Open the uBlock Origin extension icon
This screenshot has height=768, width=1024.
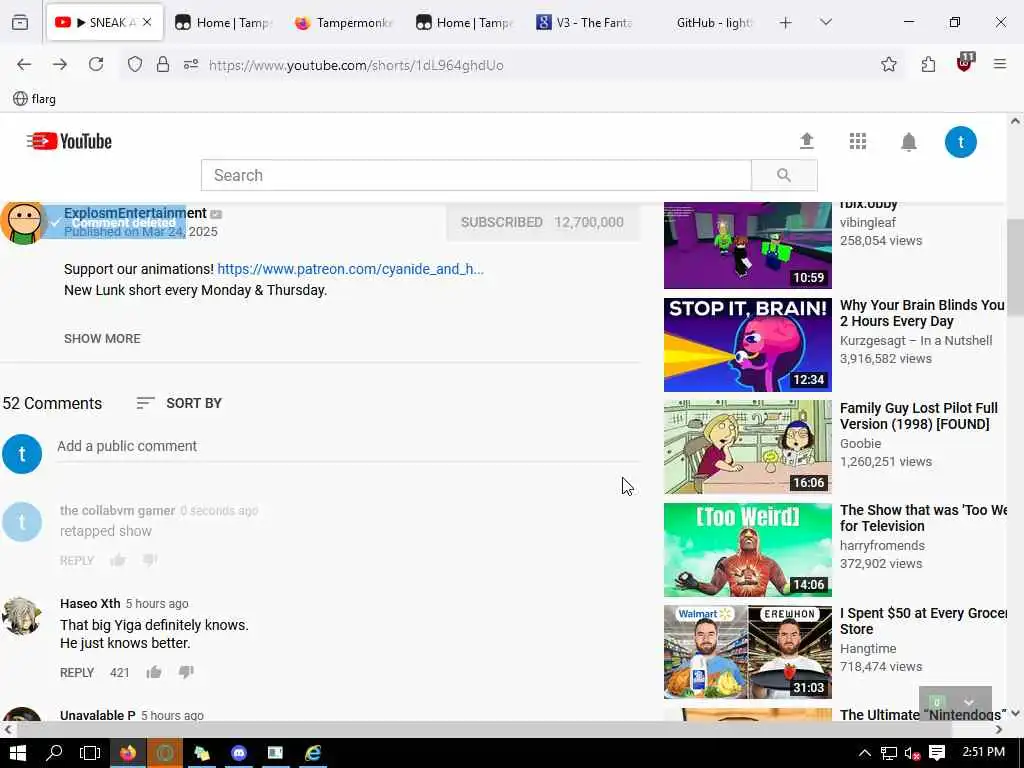coord(965,63)
